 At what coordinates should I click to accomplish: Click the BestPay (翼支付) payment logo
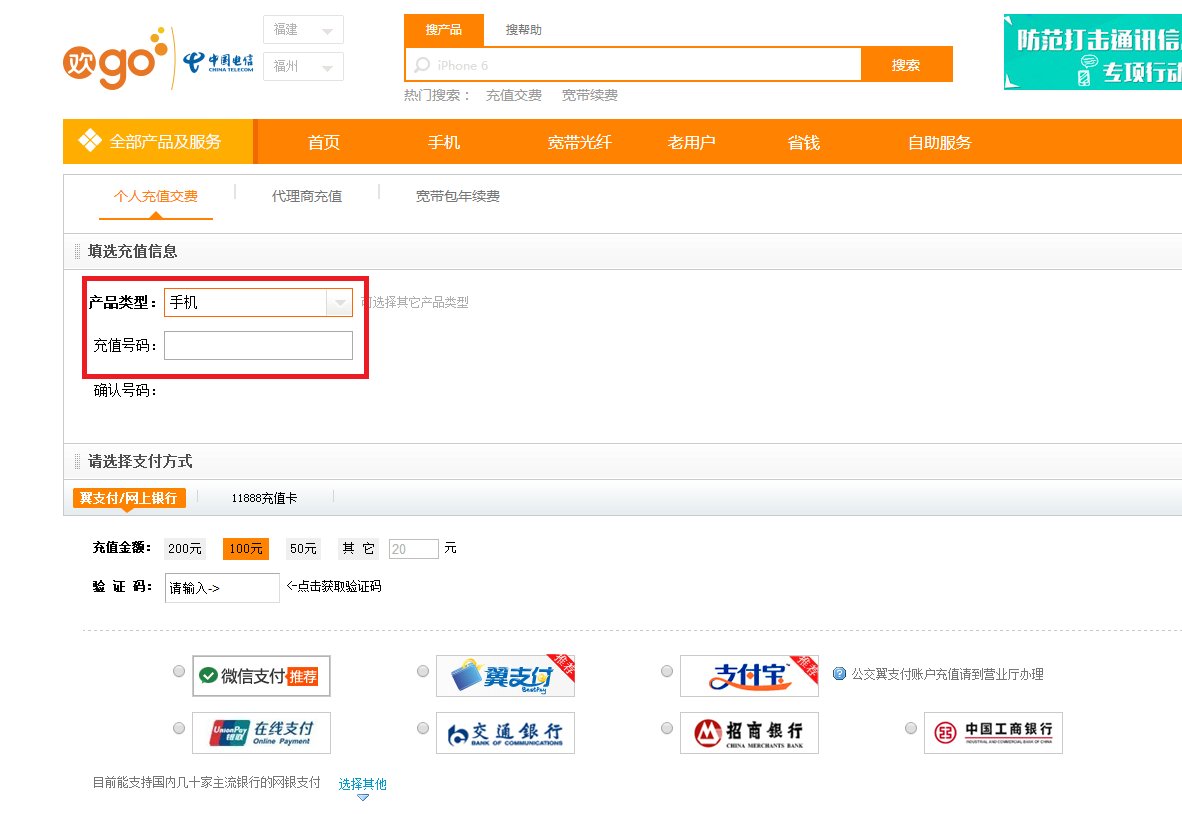click(505, 676)
